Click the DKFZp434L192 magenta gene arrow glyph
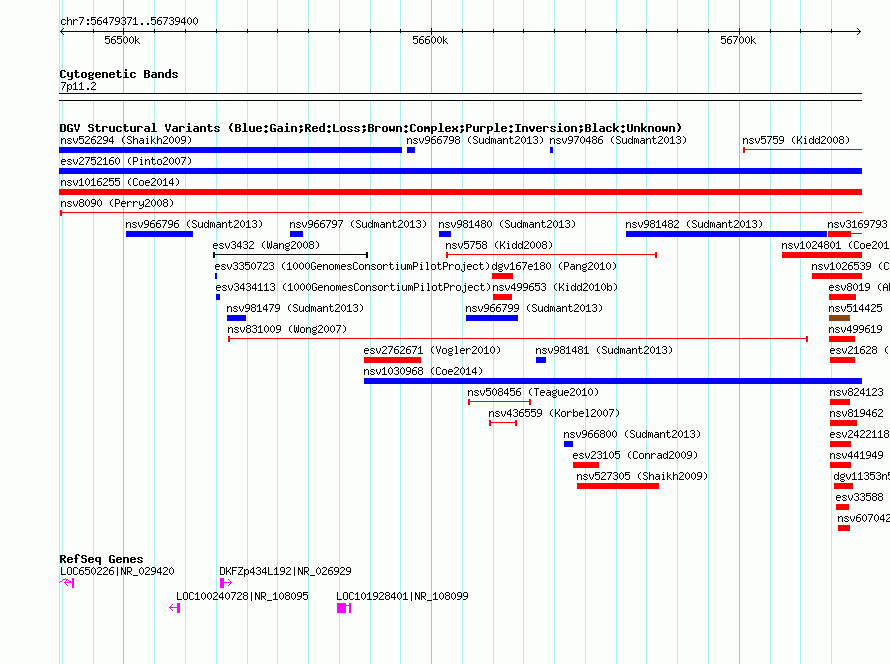The width and height of the screenshot is (890, 664). (226, 582)
